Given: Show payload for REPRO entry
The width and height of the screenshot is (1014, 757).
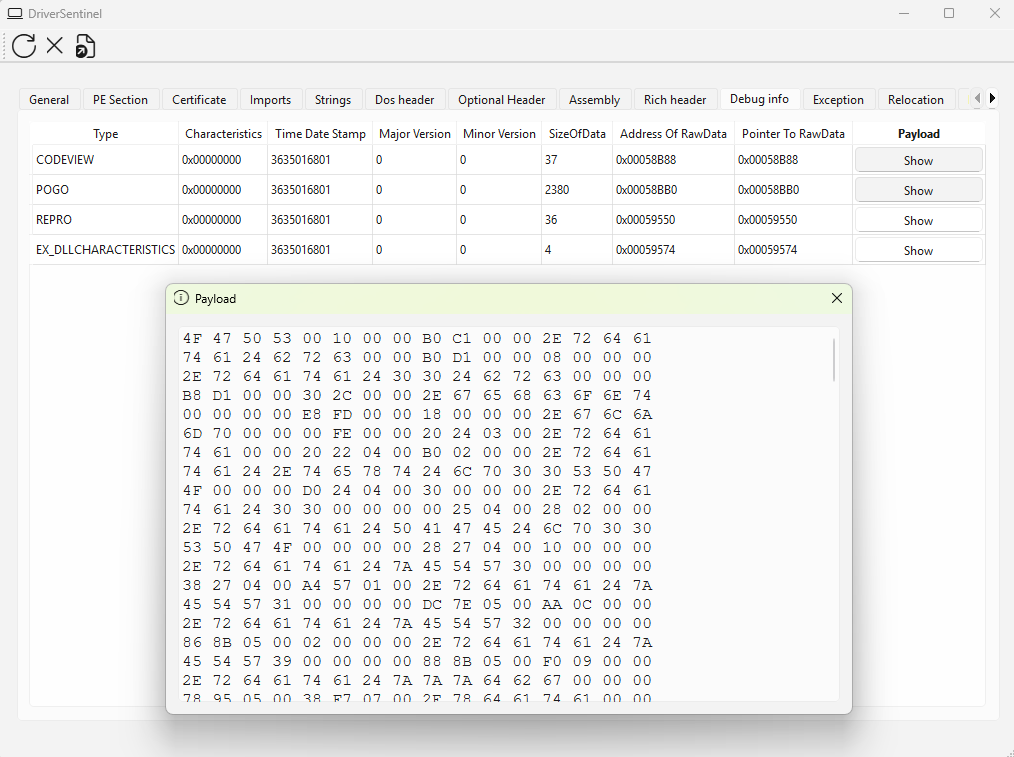Looking at the screenshot, I should (918, 220).
